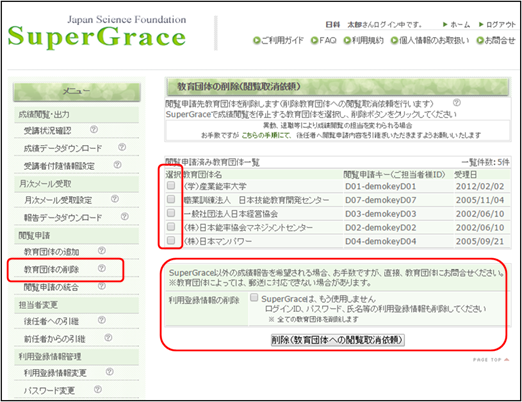Screen dimensions: 522x402
Task: Click help icon after the page description text
Action: 457,103
